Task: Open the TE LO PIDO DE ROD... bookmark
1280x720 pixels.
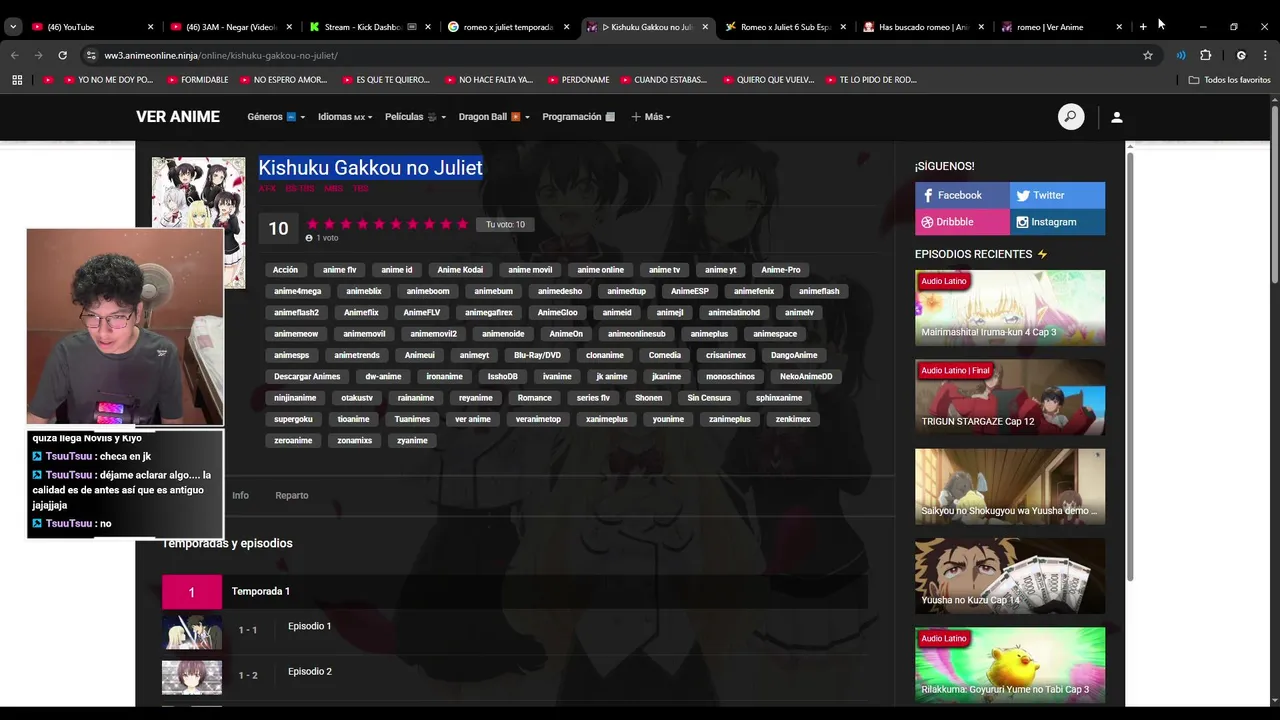Action: tap(870, 80)
